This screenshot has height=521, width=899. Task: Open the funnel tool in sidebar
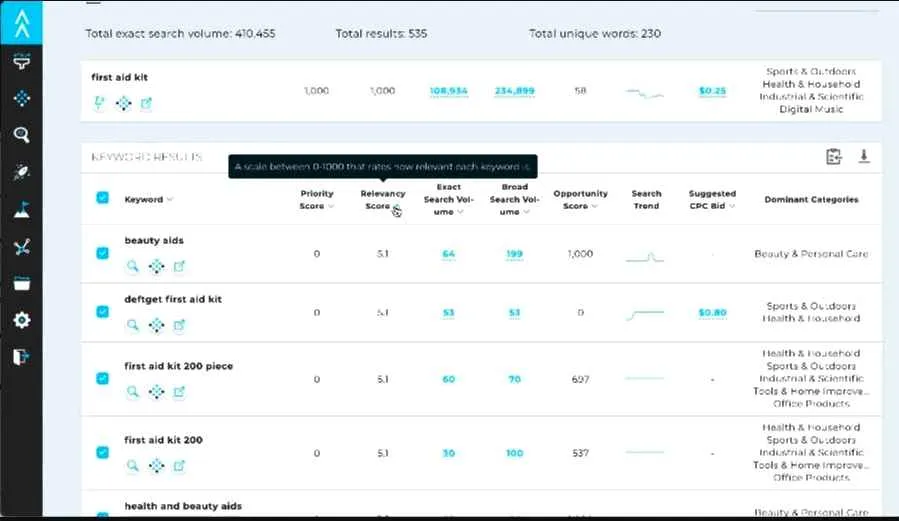tap(21, 61)
